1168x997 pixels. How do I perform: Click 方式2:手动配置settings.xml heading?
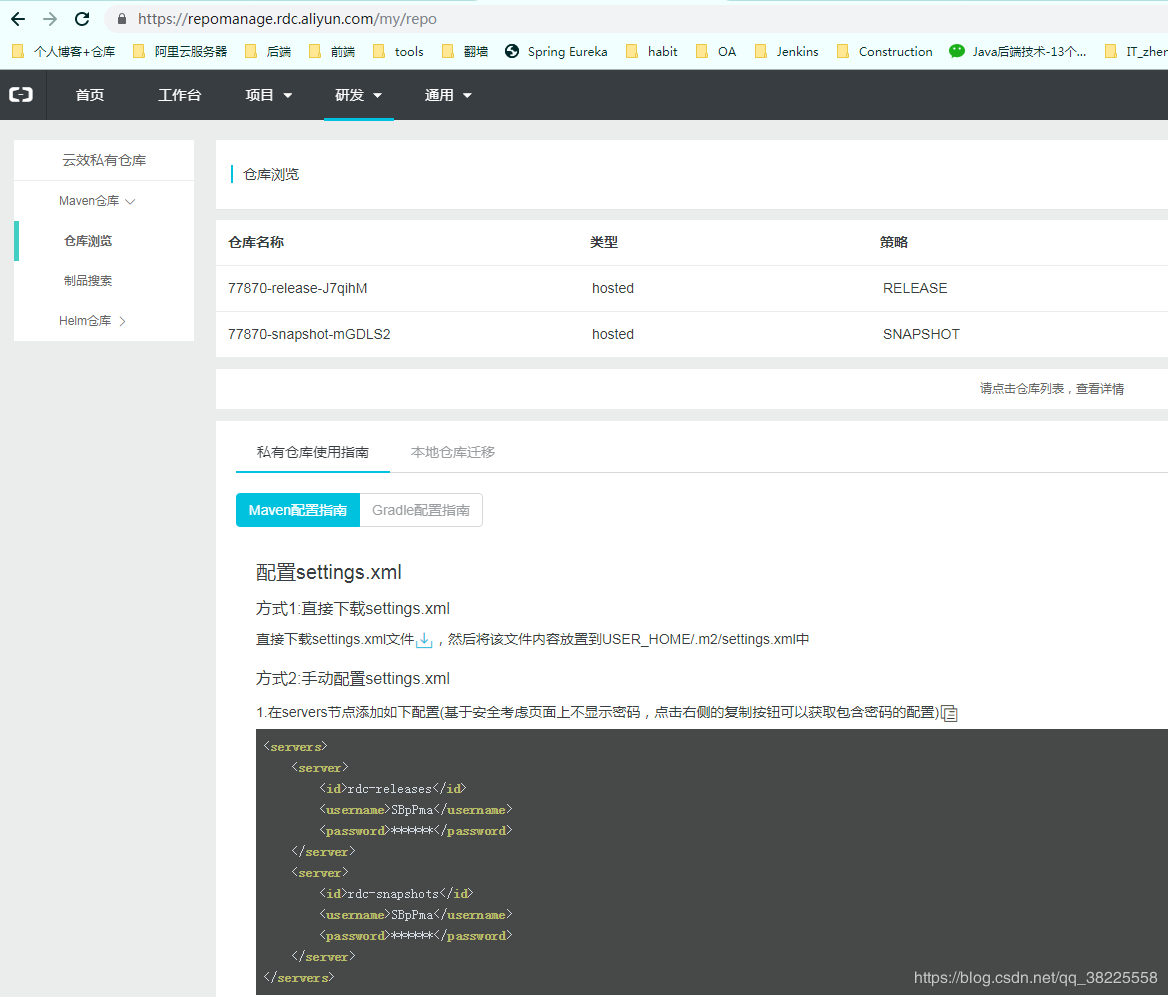[x=353, y=679]
